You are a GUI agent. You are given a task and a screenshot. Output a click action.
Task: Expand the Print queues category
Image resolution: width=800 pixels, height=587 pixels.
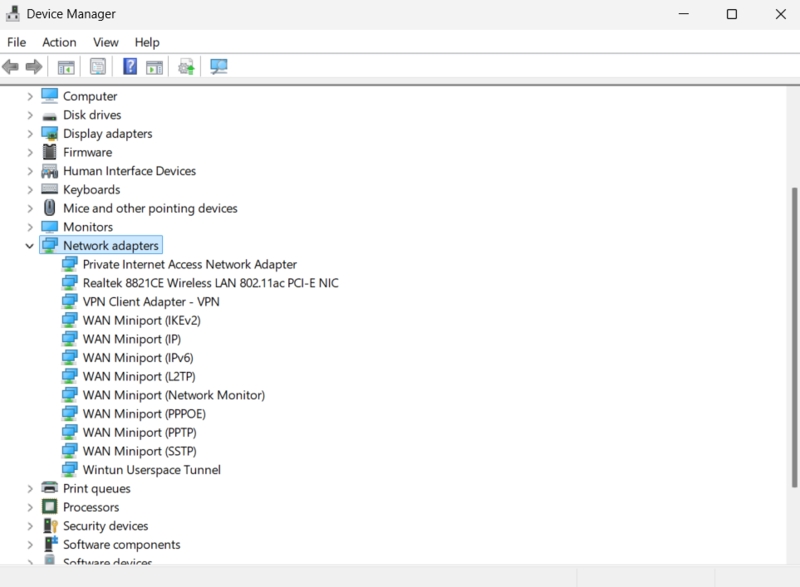30,489
